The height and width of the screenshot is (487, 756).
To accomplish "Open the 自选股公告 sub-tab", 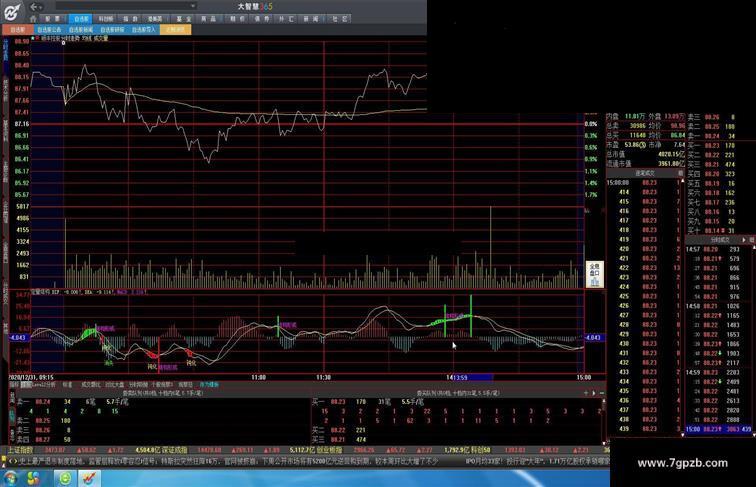I will pyautogui.click(x=49, y=29).
